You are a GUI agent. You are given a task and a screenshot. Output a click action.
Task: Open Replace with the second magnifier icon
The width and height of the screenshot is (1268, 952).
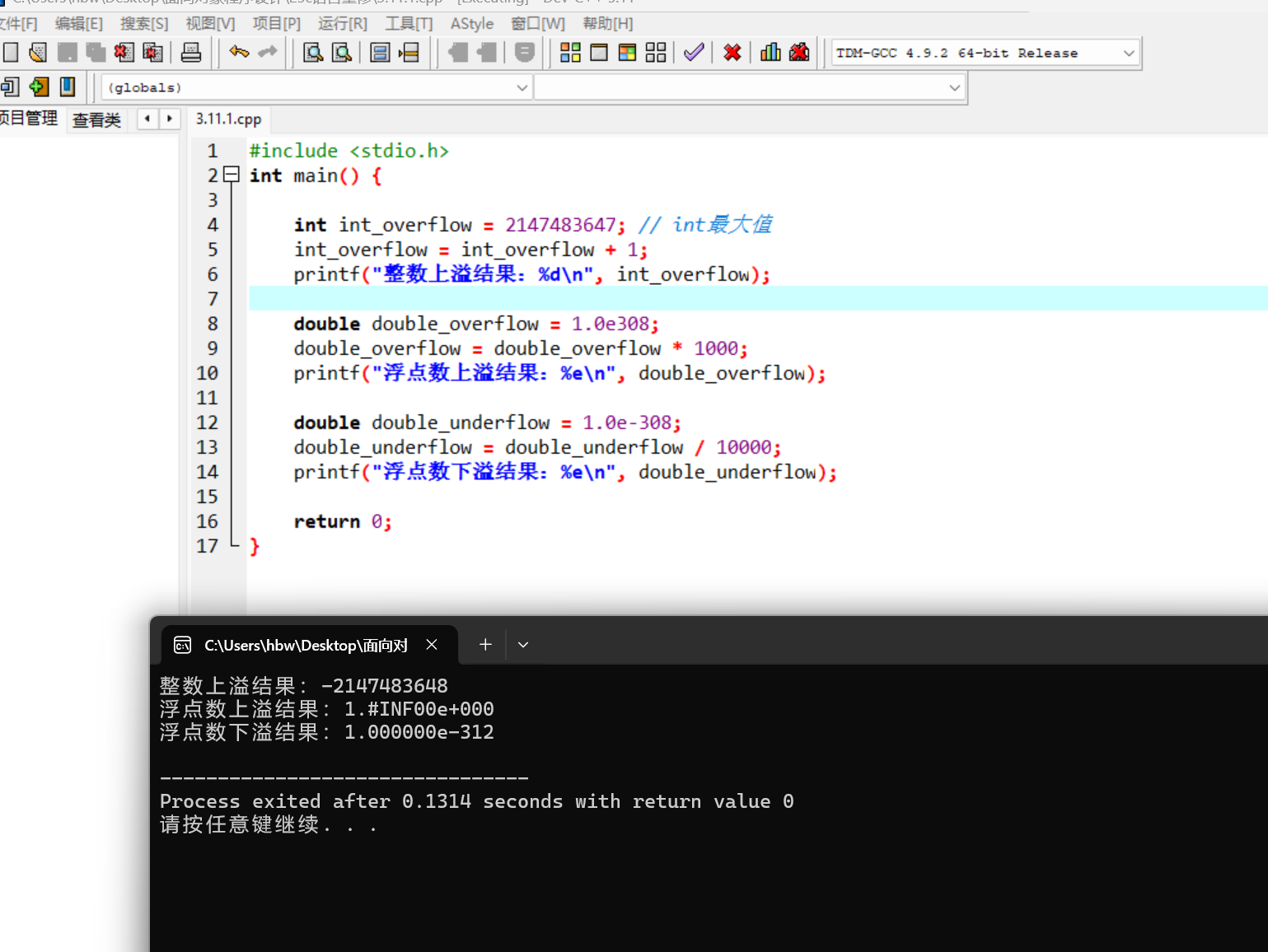click(x=342, y=53)
